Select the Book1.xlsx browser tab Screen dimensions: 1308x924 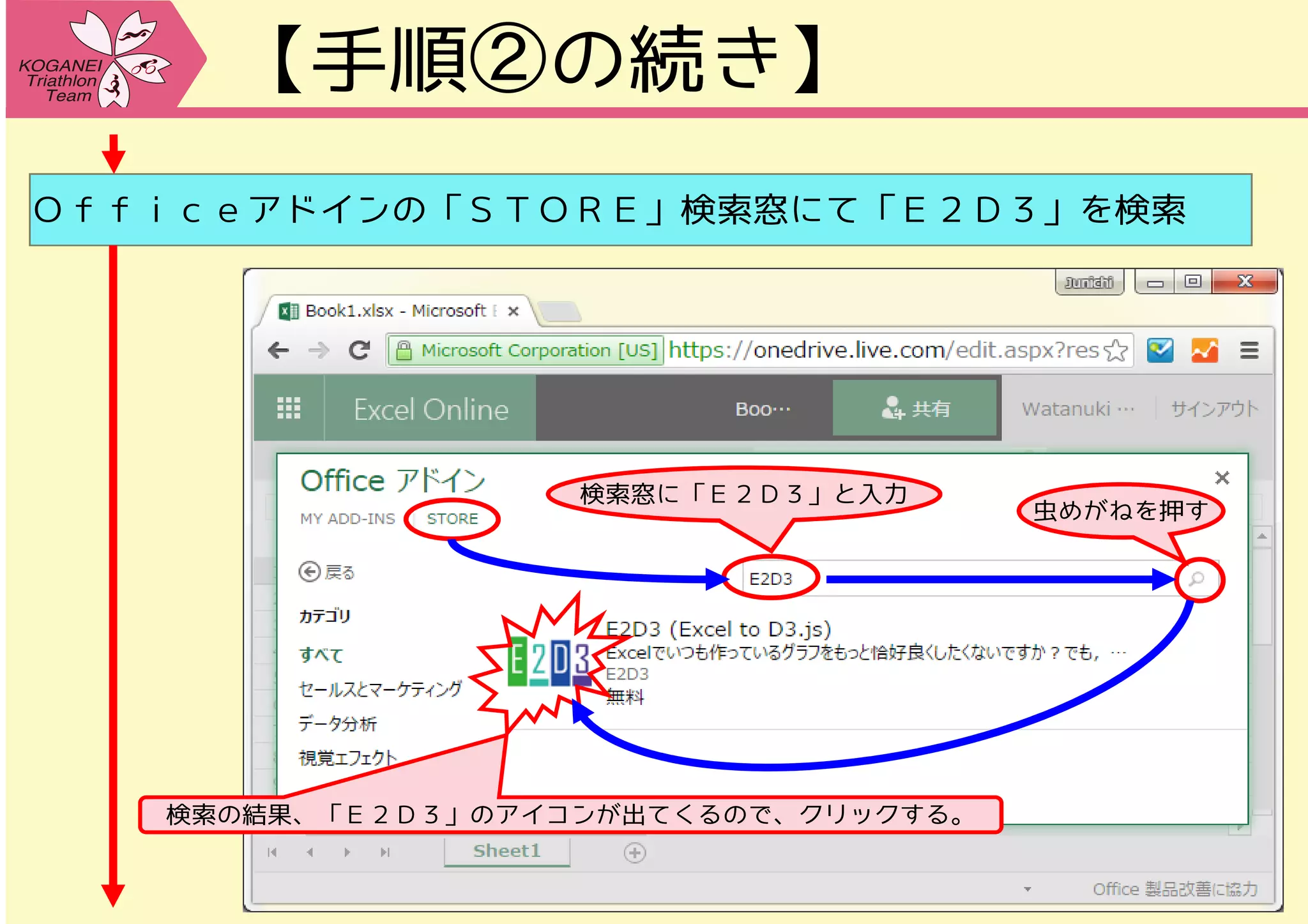(395, 311)
